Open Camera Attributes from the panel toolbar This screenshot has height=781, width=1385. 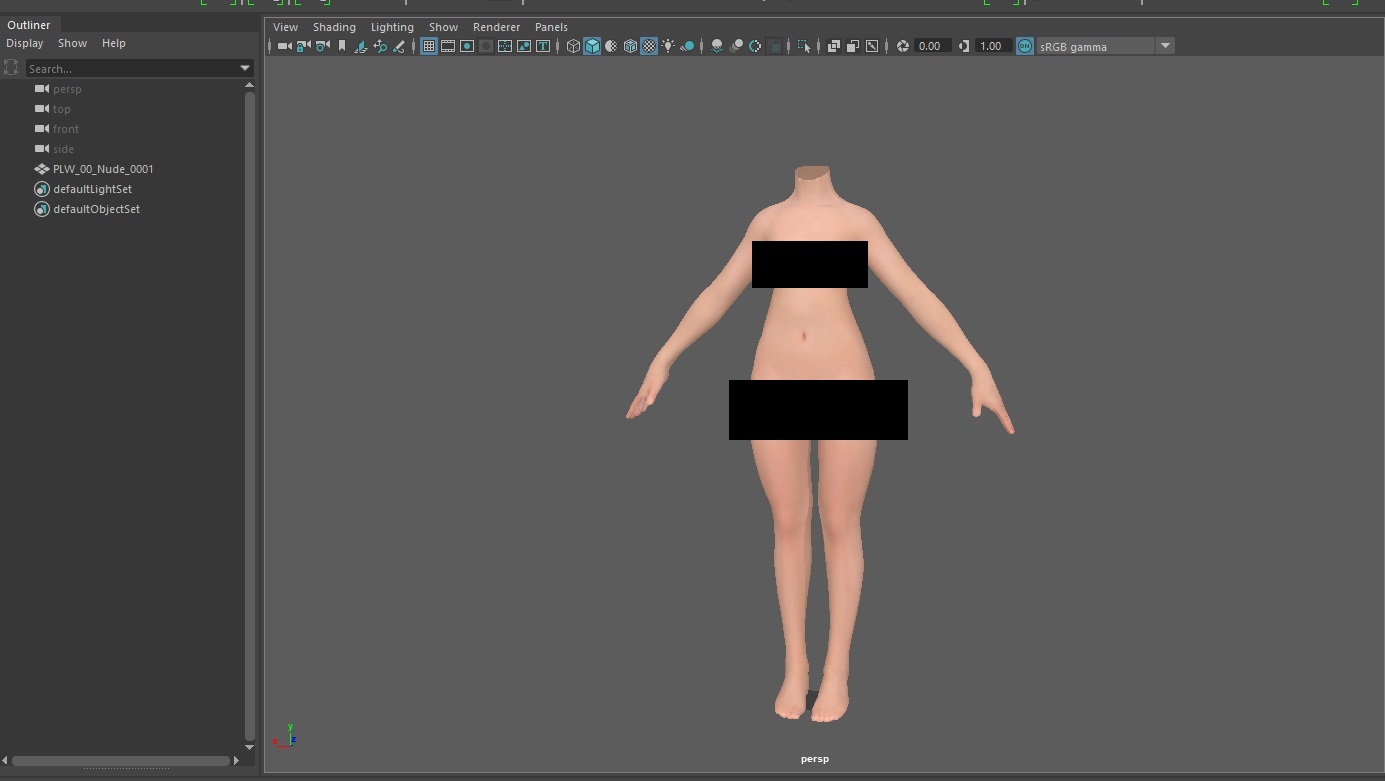323,46
